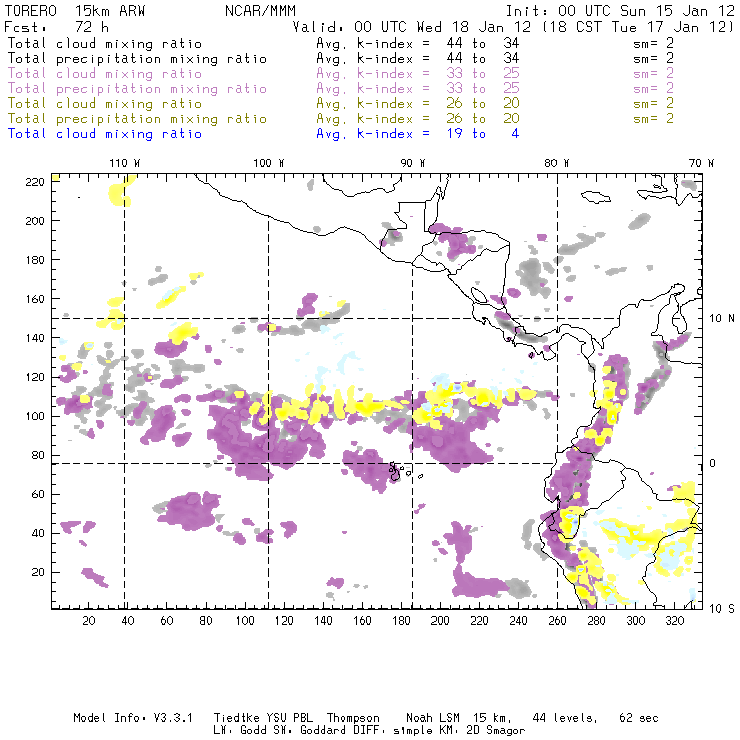Click the horizontal-axis tick label '280'

[x=597, y=621]
